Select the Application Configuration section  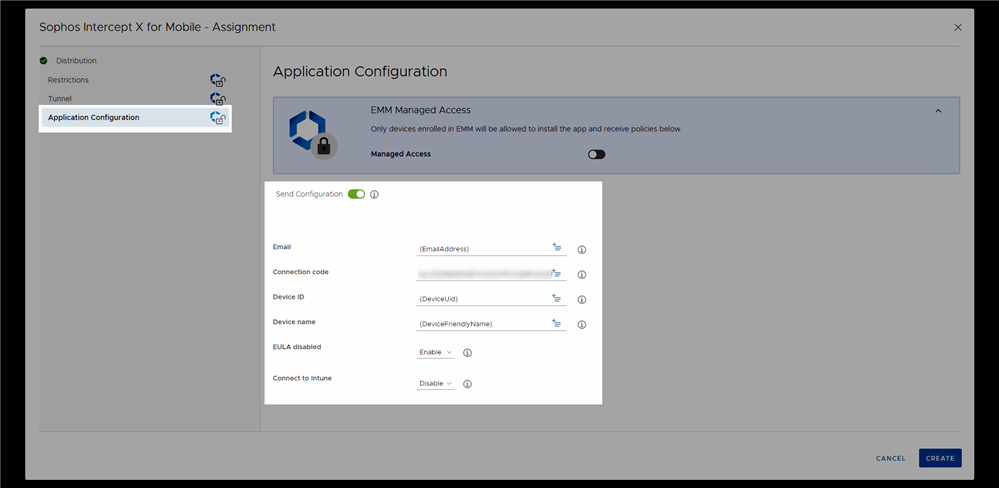pos(135,117)
